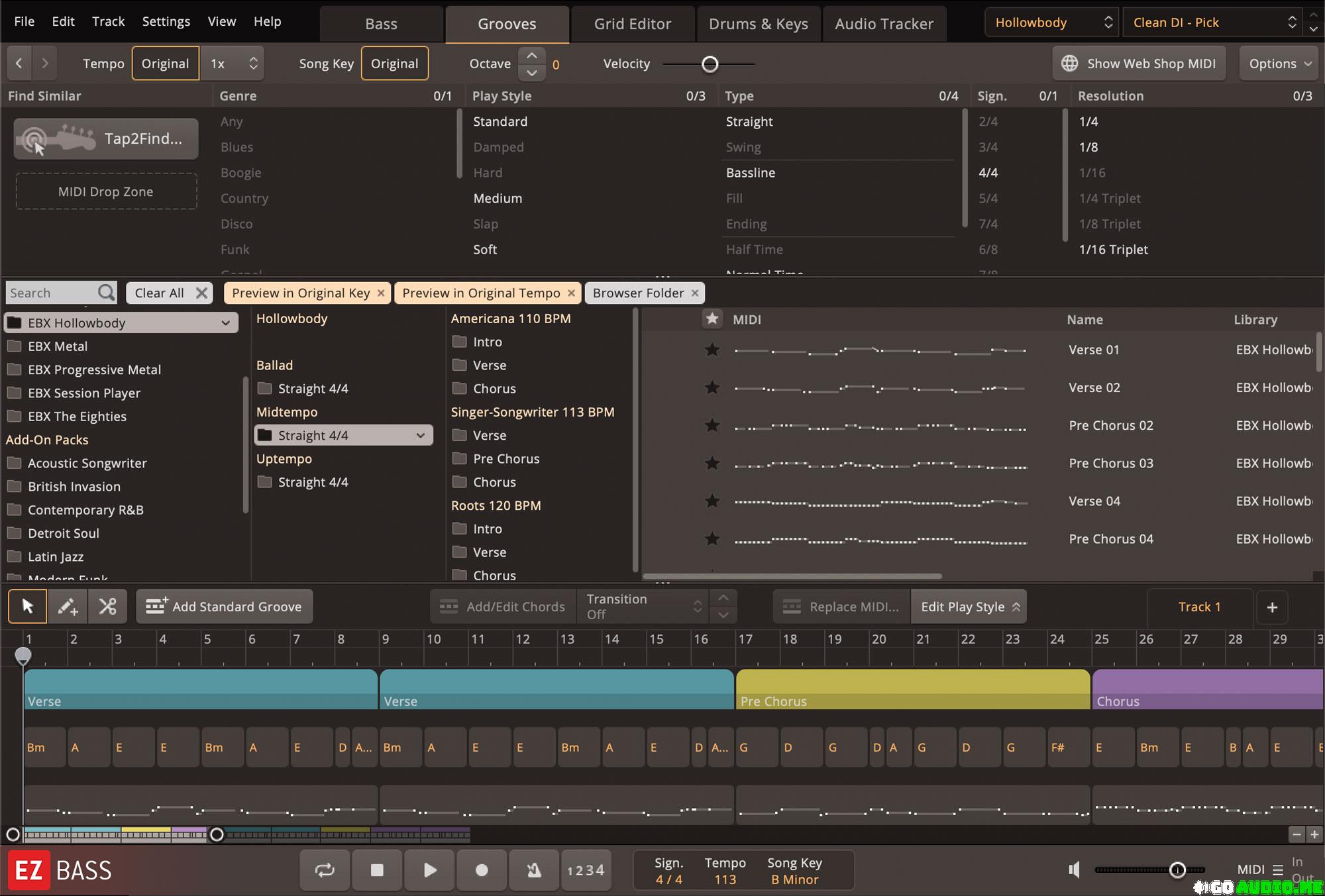This screenshot has height=896, width=1325.
Task: Zoom out timeline with minus button
Action: (x=1297, y=834)
